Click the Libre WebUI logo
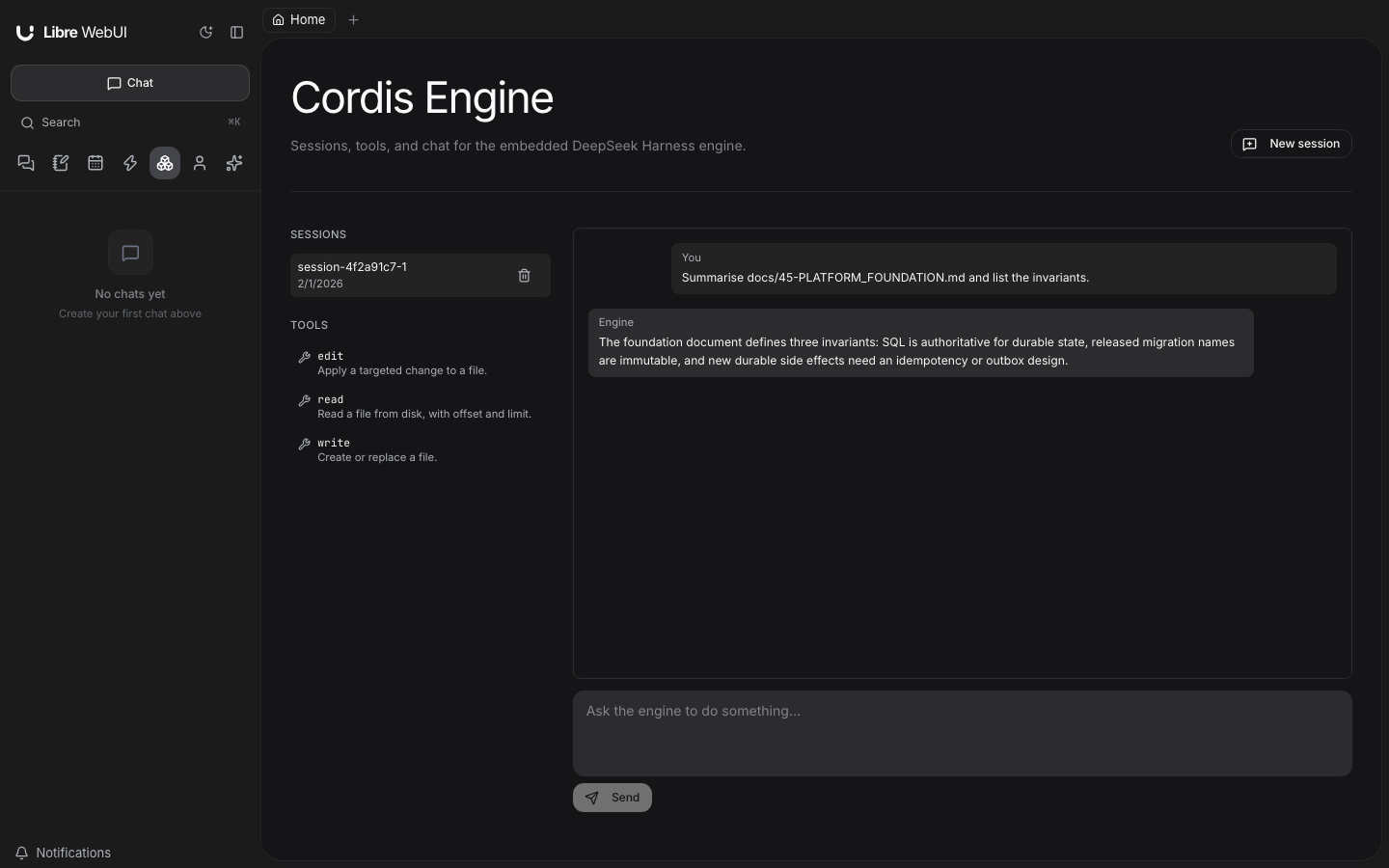 point(71,32)
